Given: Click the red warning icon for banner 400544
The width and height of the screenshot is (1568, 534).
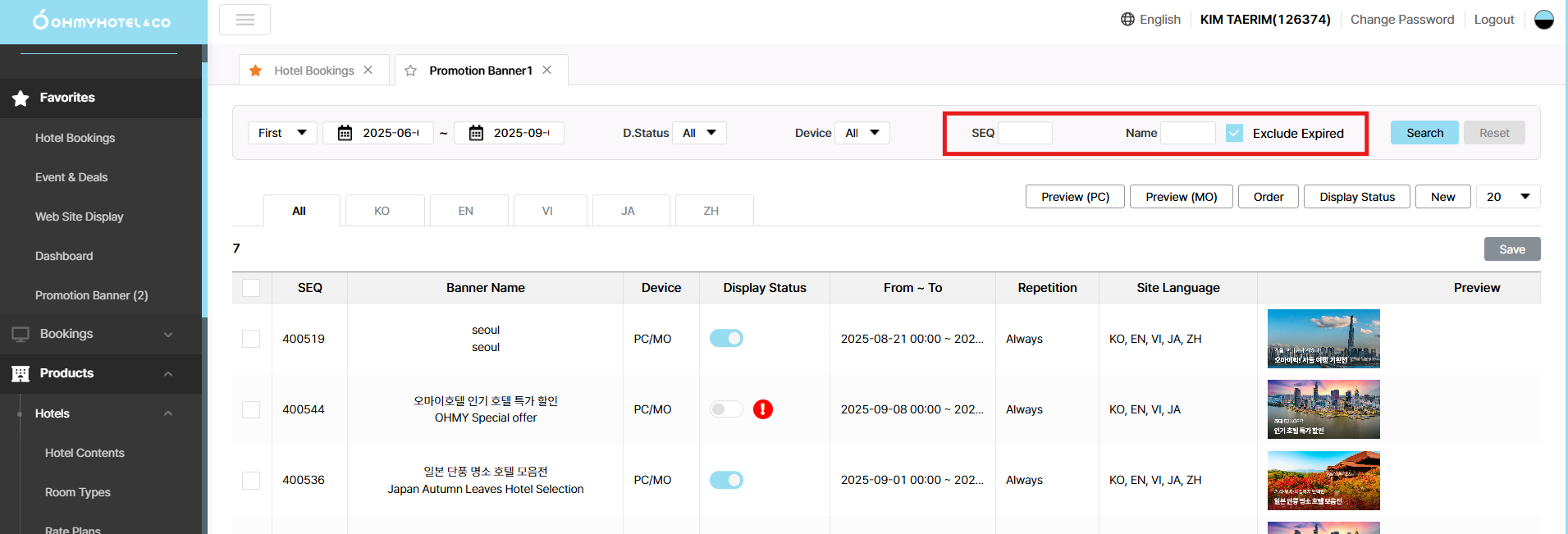Looking at the screenshot, I should click(762, 409).
